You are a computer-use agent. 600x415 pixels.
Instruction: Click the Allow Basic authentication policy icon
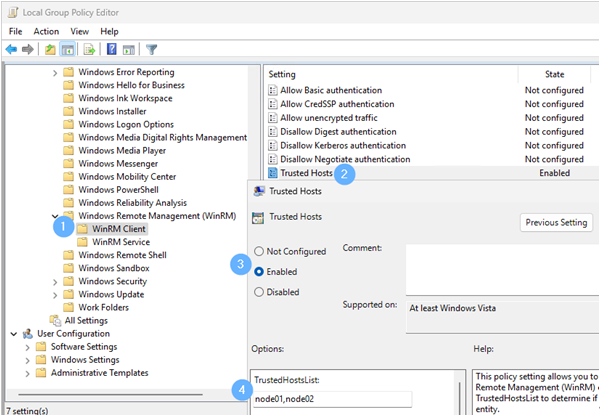[273, 90]
